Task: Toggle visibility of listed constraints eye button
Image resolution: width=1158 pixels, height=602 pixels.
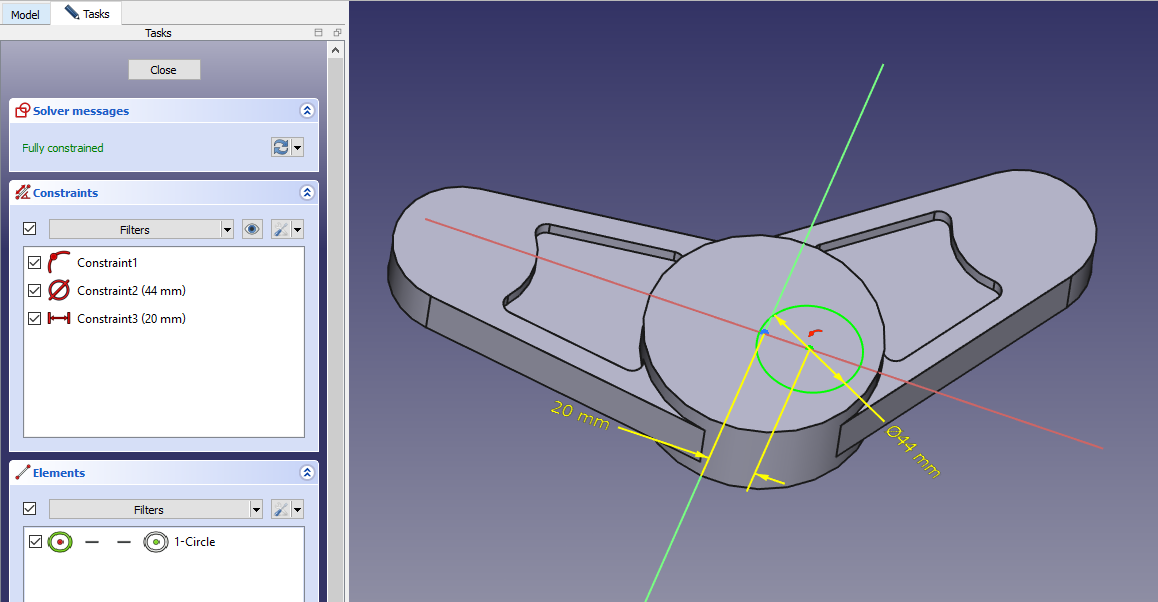Action: coord(252,229)
